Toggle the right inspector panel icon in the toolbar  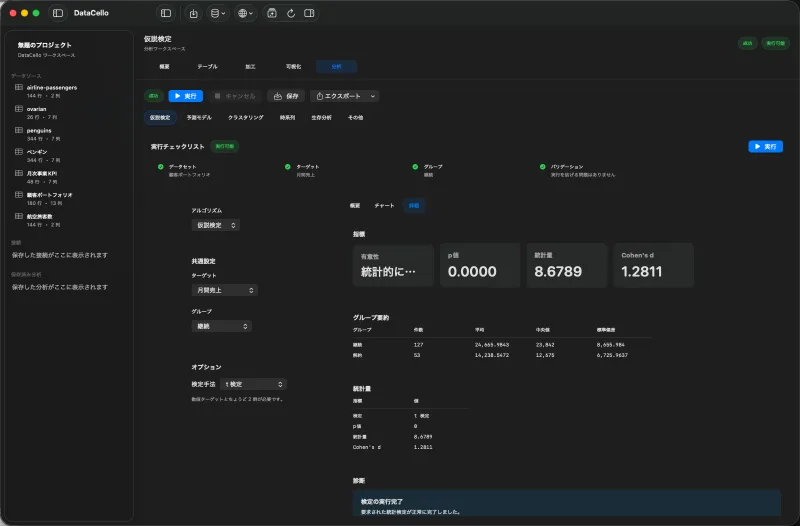309,13
